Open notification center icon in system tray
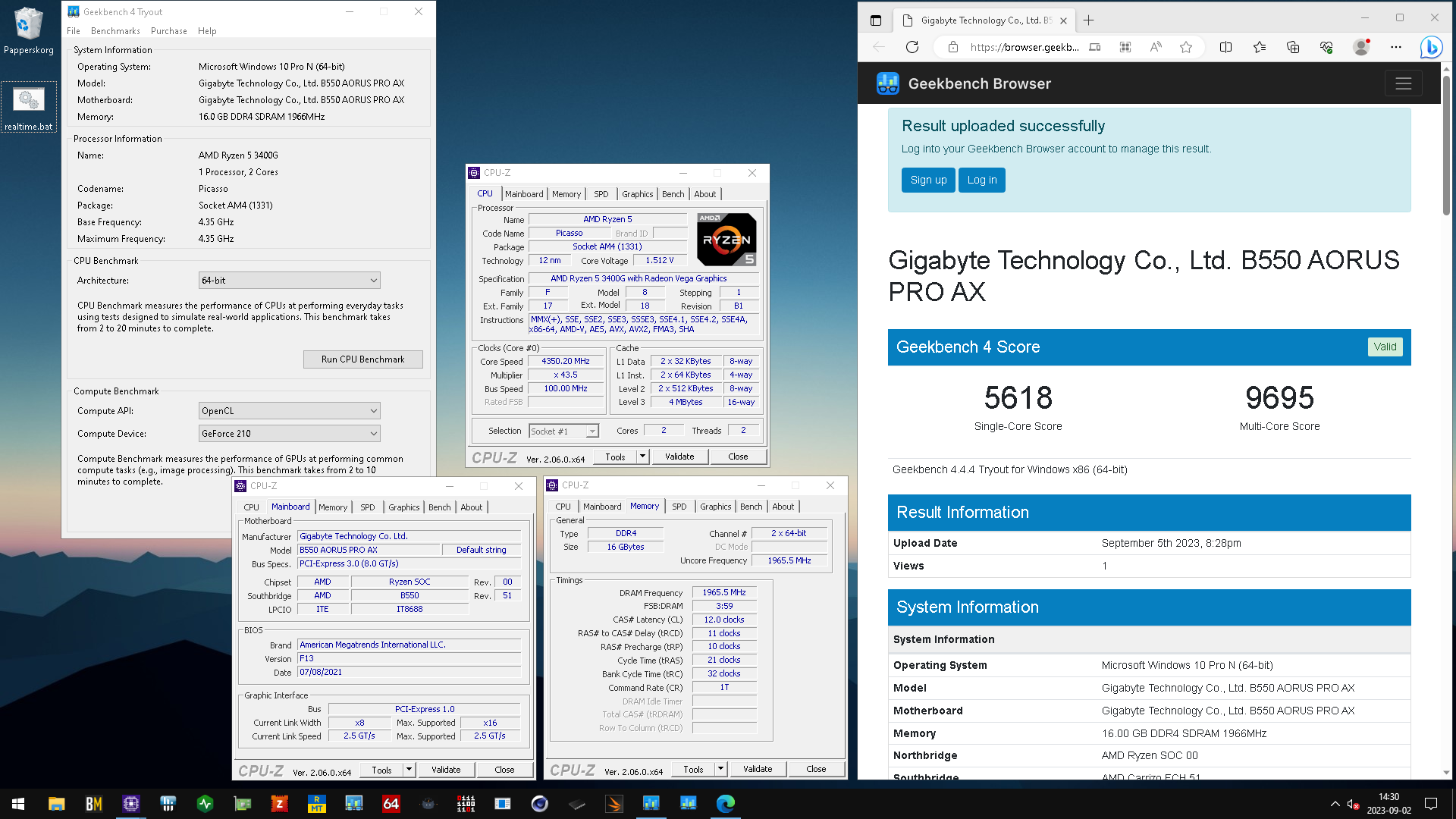The height and width of the screenshot is (819, 1456). tap(1431, 804)
